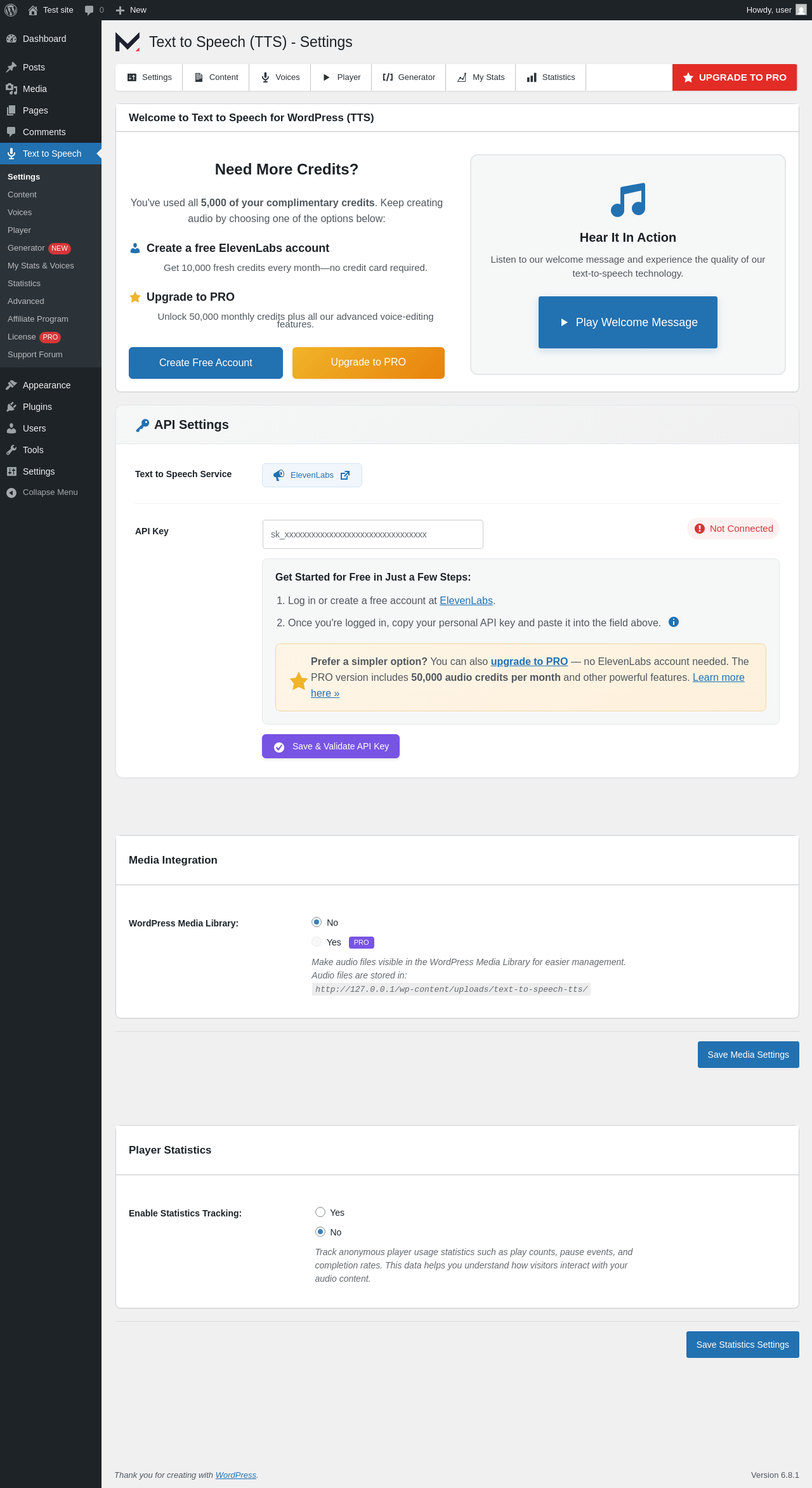Click the star icon beside Upgrade to PRO heading

[135, 297]
